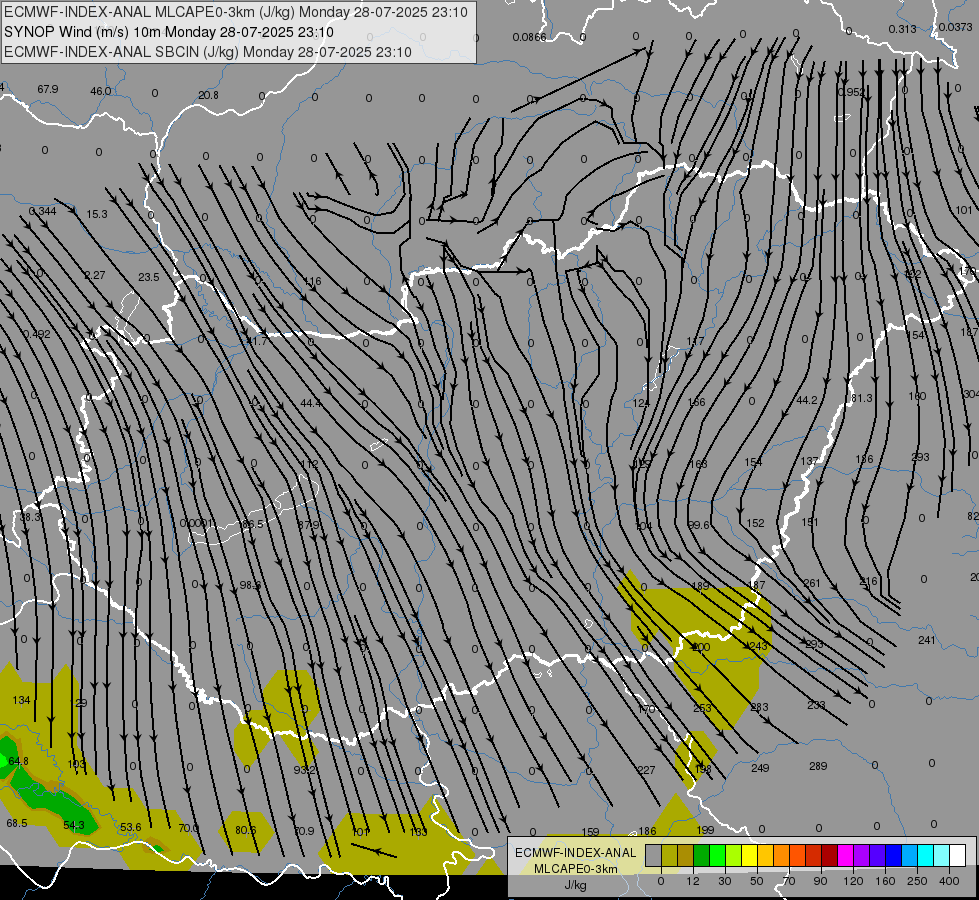
Task: Click the gray swatch in the legend
Action: coord(654,855)
